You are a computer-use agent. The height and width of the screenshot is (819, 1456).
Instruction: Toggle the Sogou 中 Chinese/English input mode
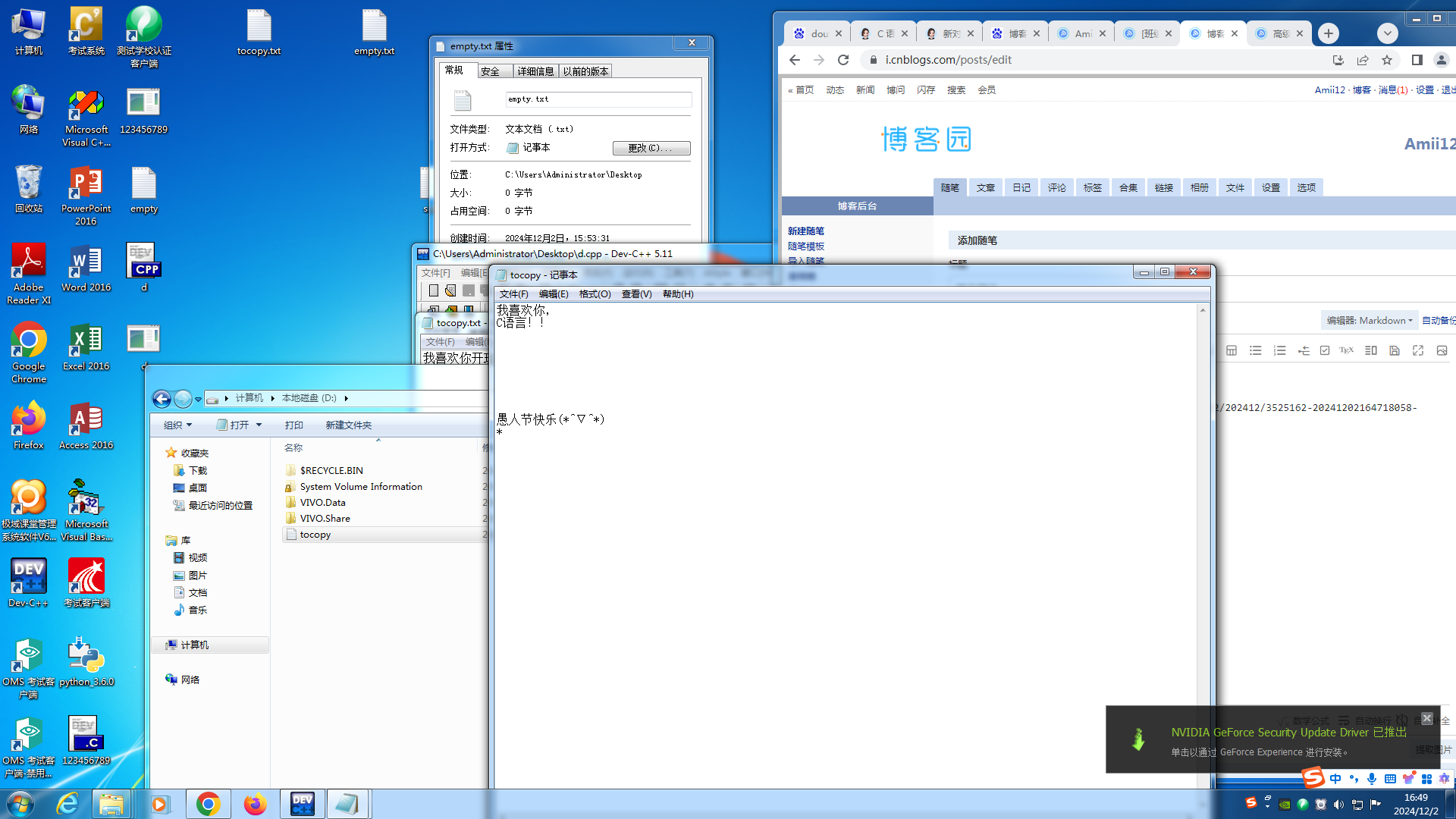point(1335,779)
